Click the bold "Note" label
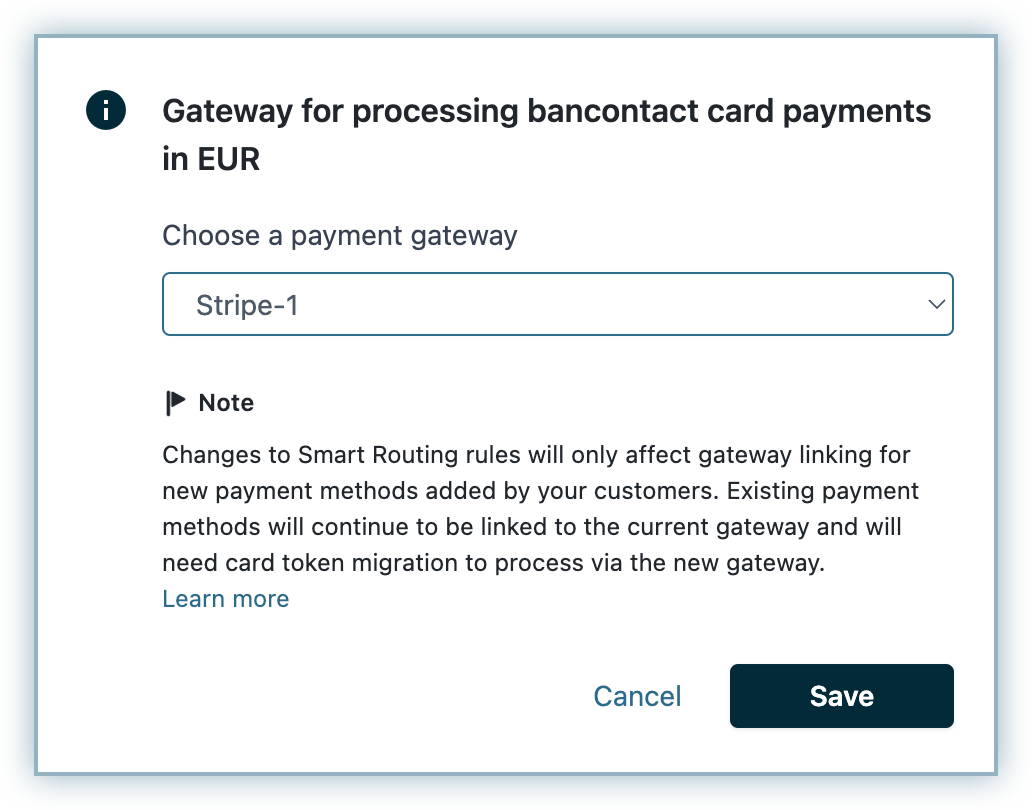Image resolution: width=1032 pixels, height=810 pixels. (x=226, y=403)
